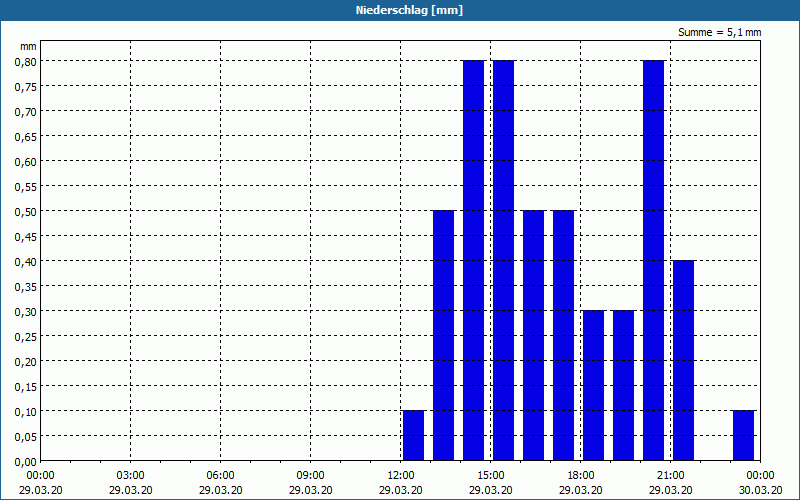
Task: Select the 0,50 bar at 16:00
Action: tap(534, 336)
